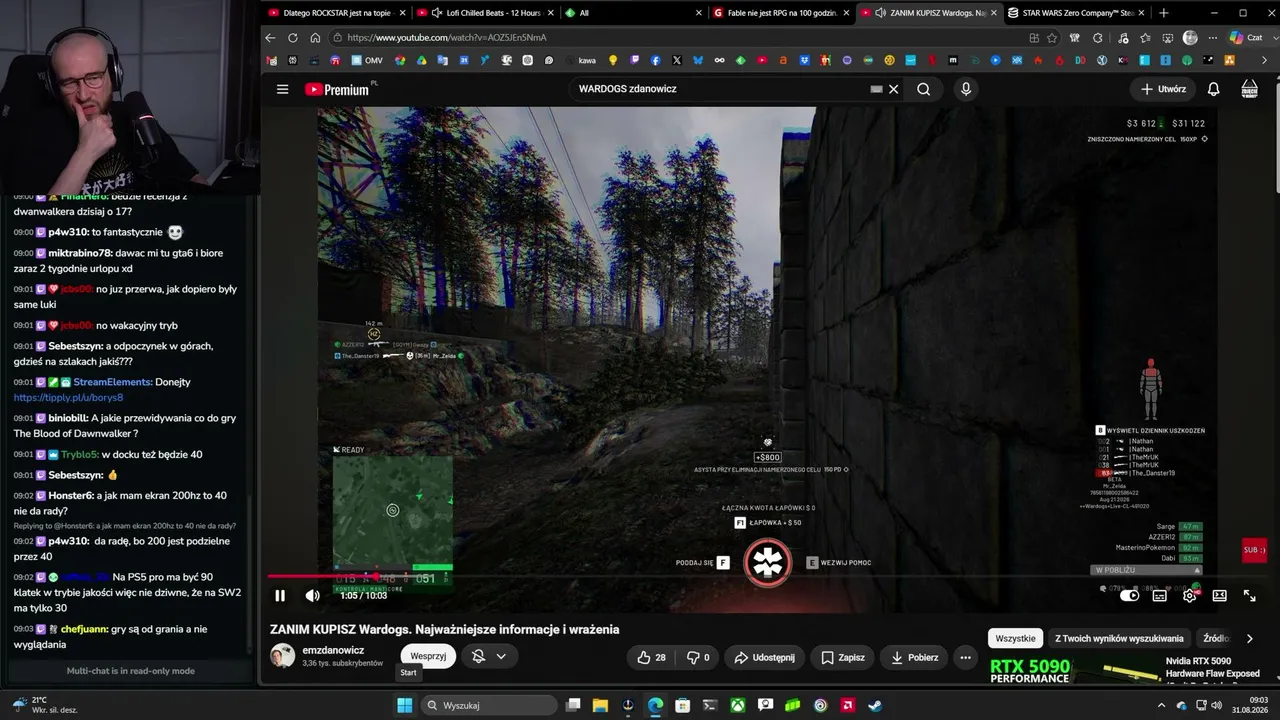Open Task View from taskbar

click(x=573, y=705)
